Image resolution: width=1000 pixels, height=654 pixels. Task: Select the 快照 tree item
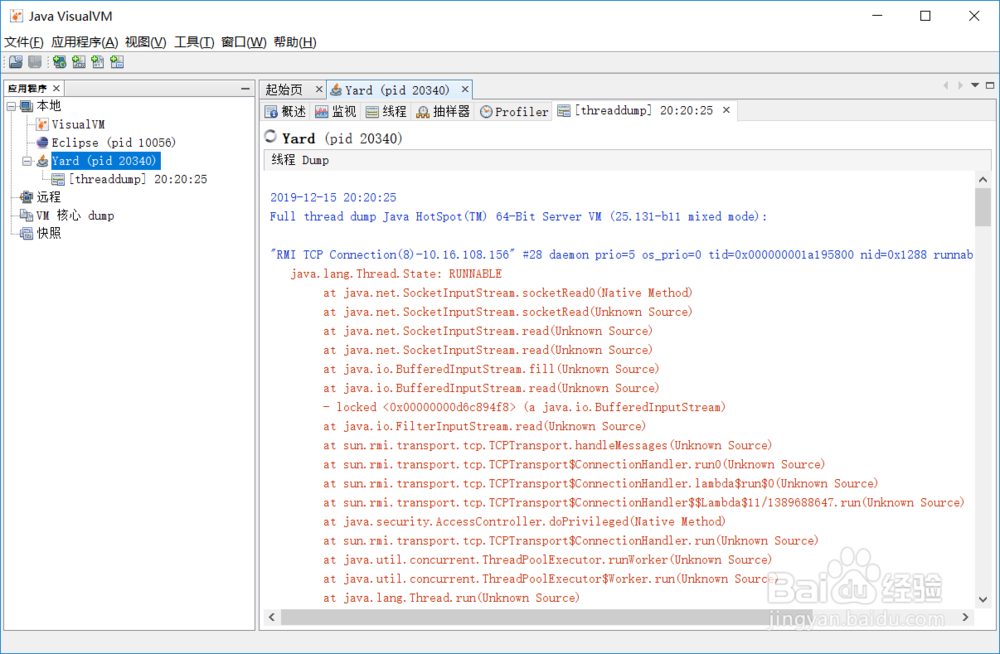tap(48, 234)
